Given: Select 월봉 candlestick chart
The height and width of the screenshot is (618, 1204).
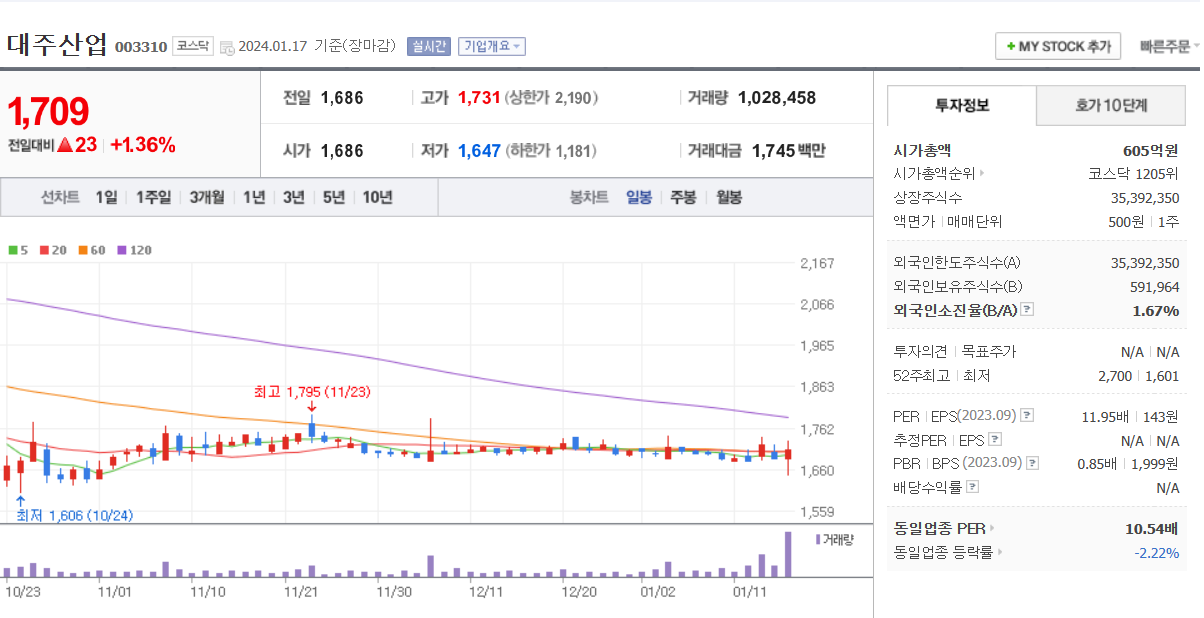Looking at the screenshot, I should [729, 197].
